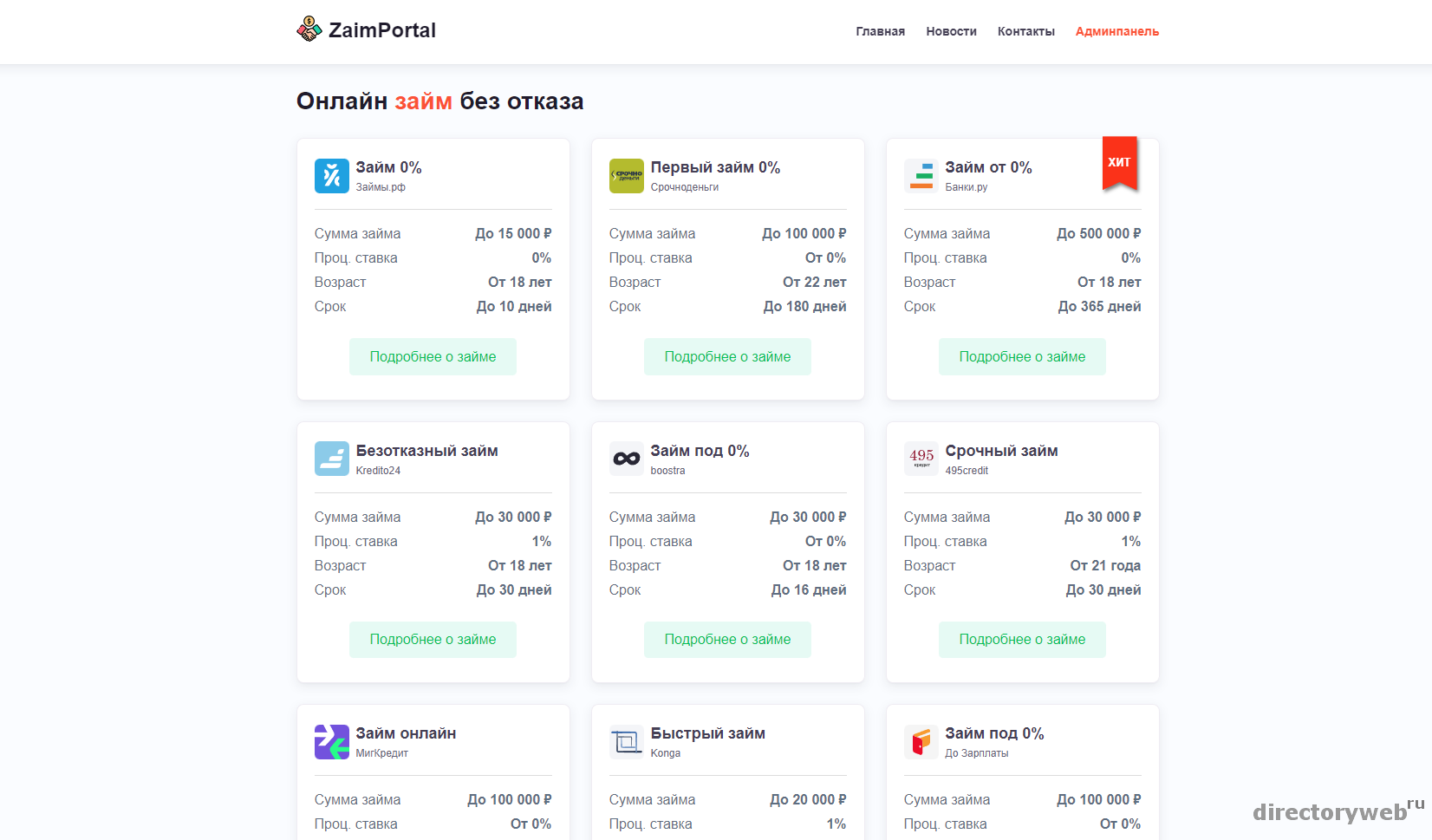Click the До Зарплаты logo icon
The height and width of the screenshot is (840, 1432).
[921, 742]
